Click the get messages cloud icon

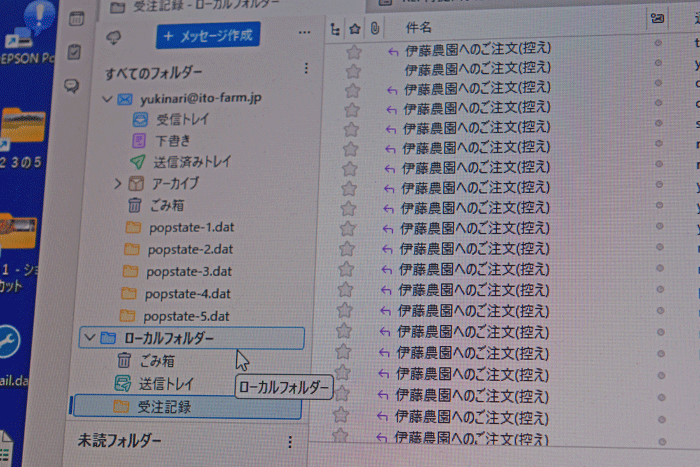(114, 36)
